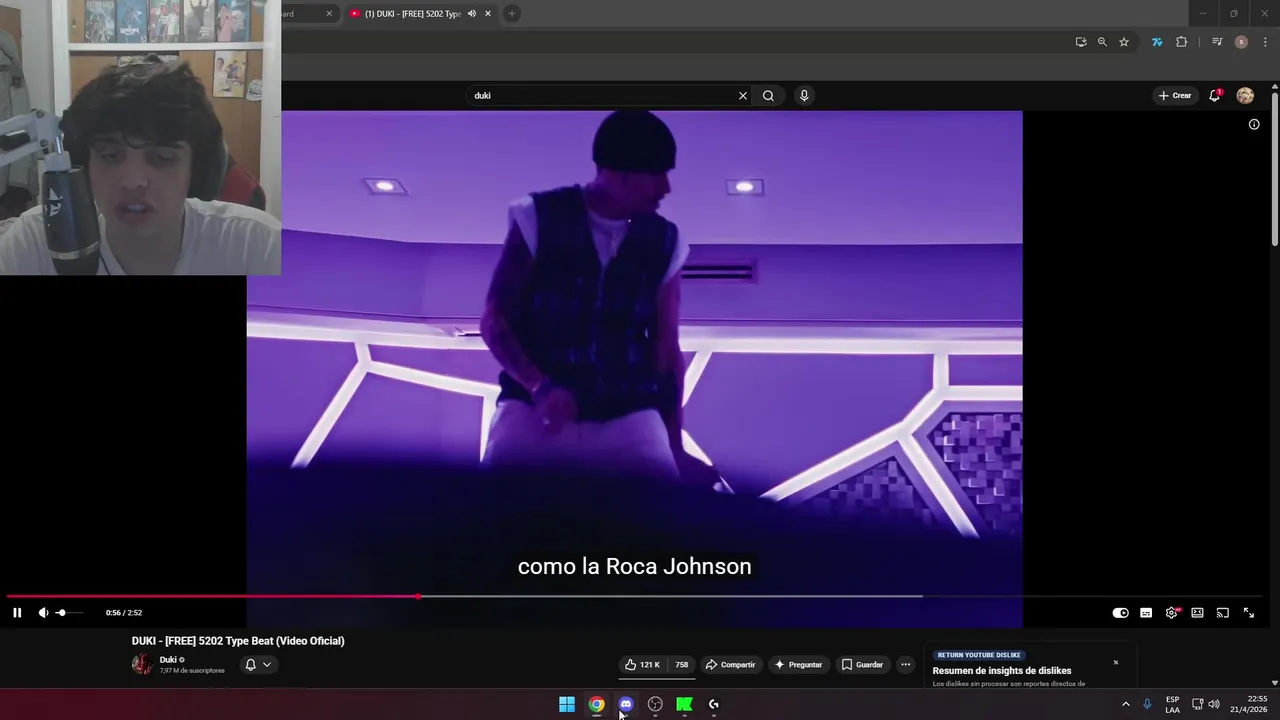Clear the YouTube search text with the X
Image resolution: width=1280 pixels, height=720 pixels.
[743, 96]
